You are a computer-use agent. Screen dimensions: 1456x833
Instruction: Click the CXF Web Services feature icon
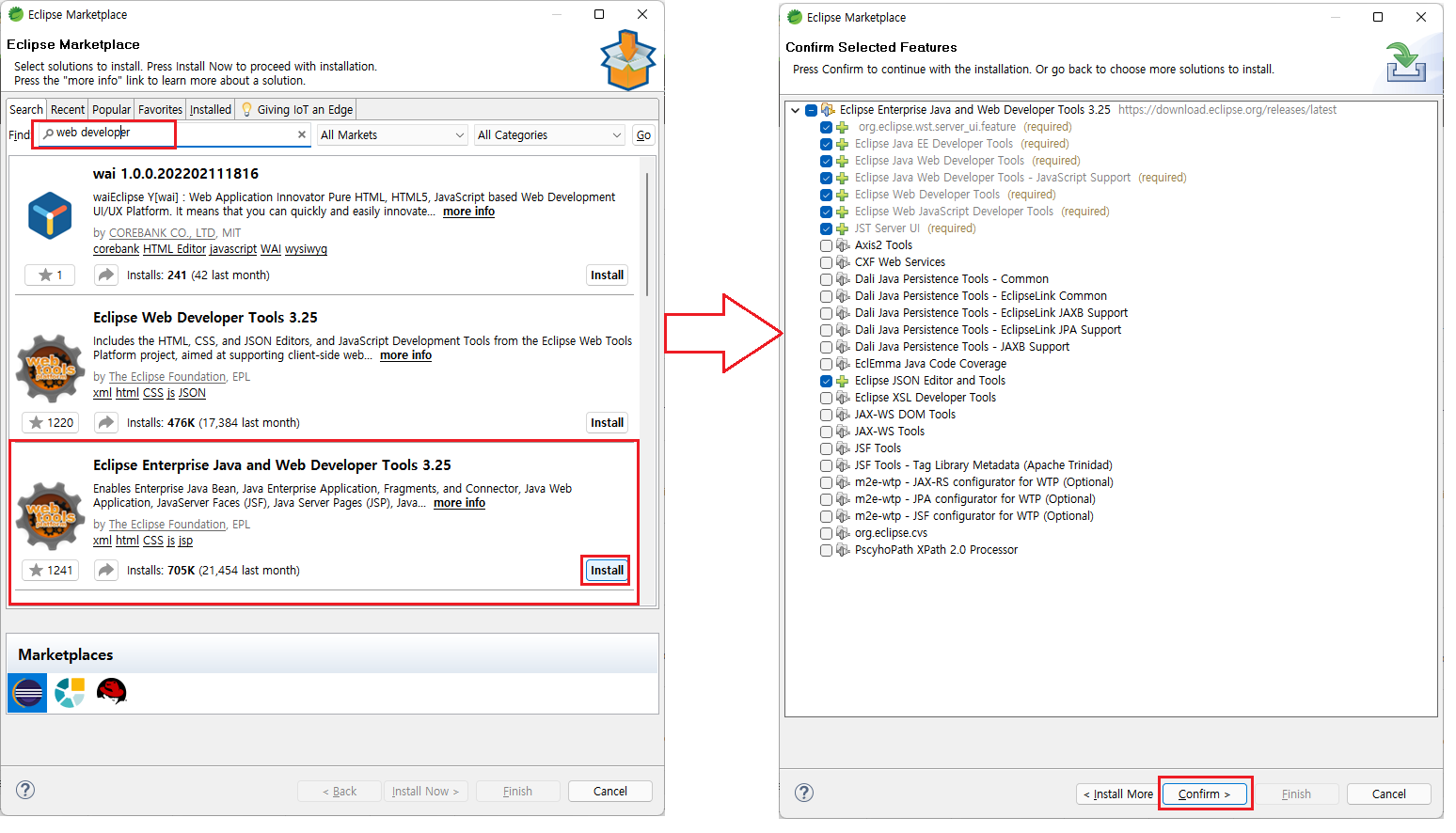tap(843, 262)
